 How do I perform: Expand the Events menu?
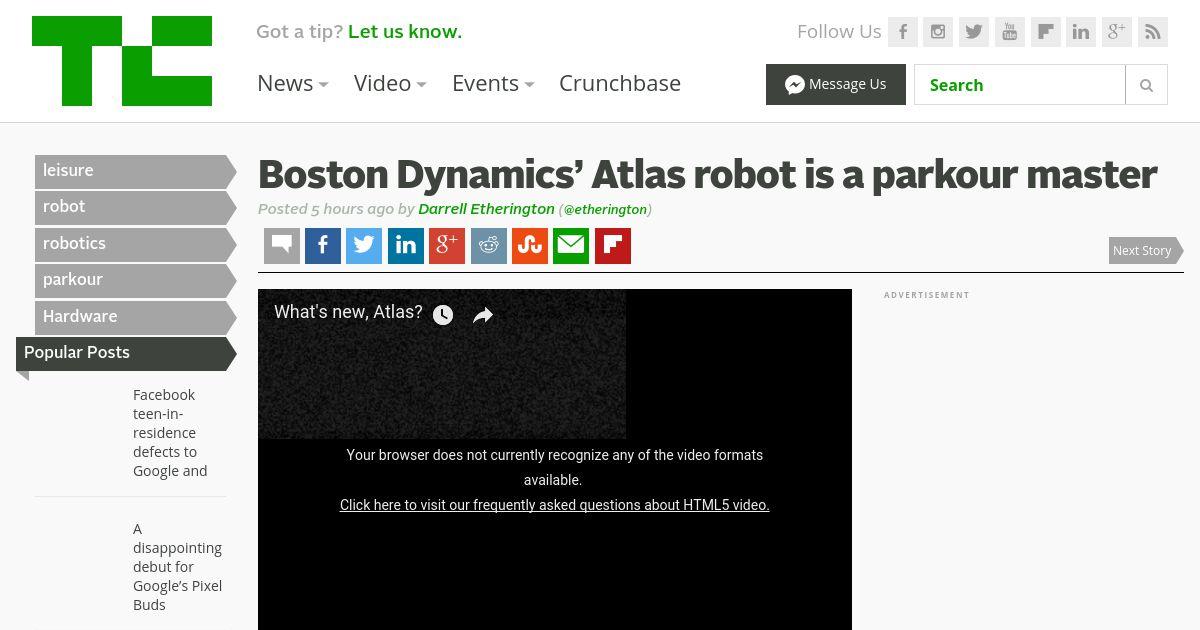(x=493, y=83)
